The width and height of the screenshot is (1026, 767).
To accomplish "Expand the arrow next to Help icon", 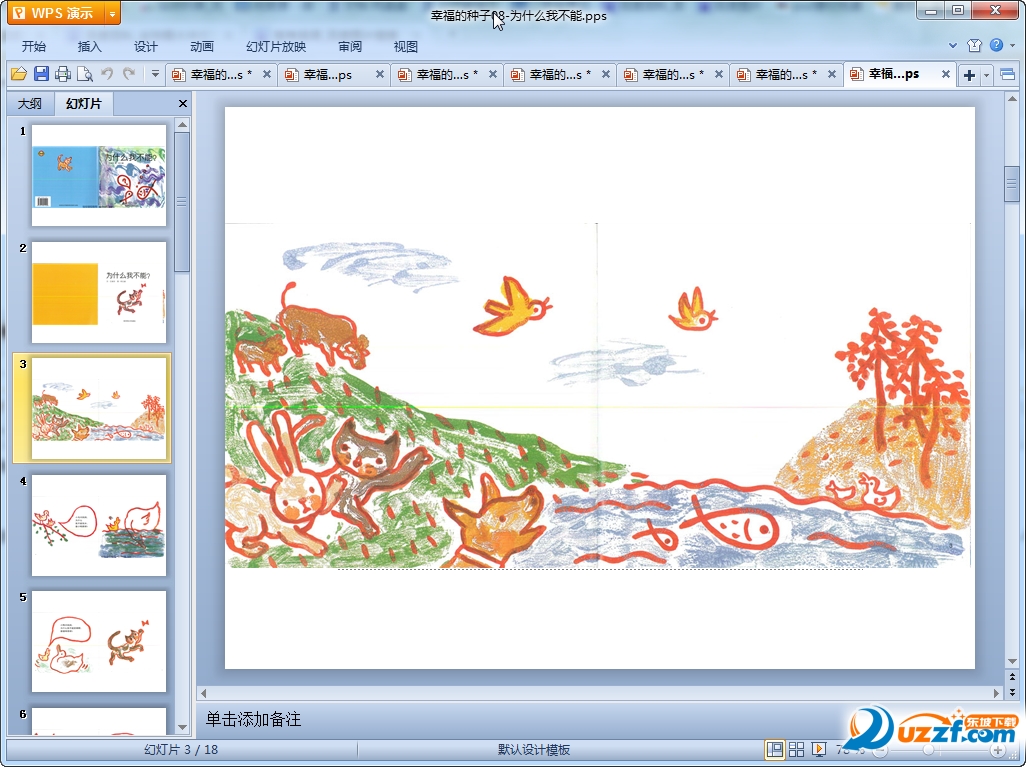I will coord(1012,45).
